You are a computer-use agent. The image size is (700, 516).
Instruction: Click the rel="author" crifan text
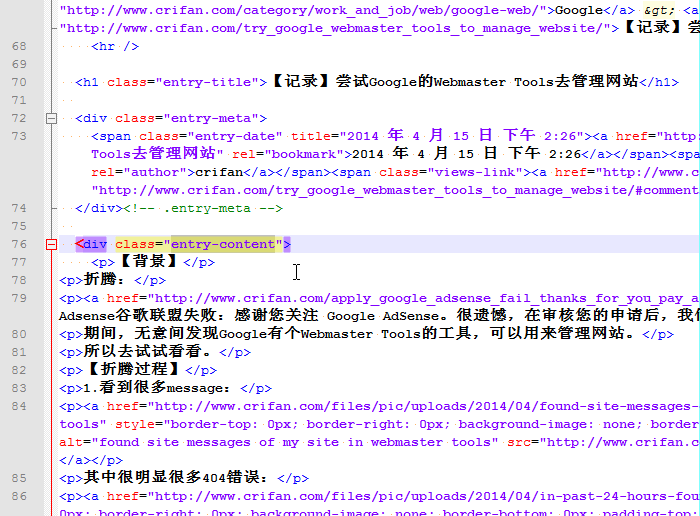(167, 172)
